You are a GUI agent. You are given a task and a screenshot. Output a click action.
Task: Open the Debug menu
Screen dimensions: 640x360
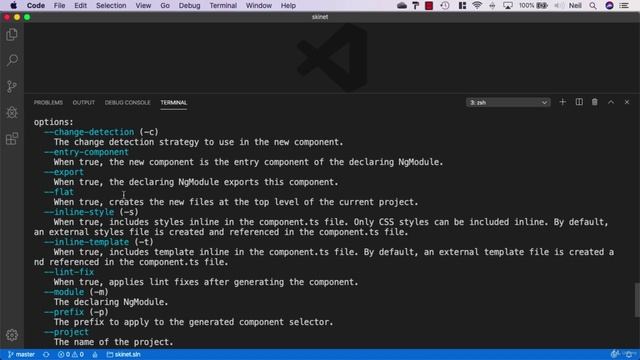(189, 5)
